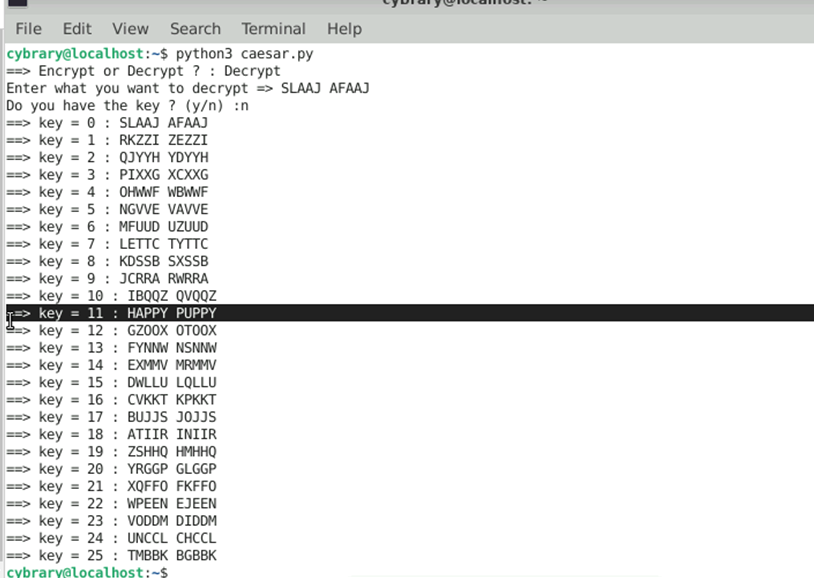Open the Terminal menu
Screen dimensions: 814x578
pyautogui.click(x=273, y=29)
